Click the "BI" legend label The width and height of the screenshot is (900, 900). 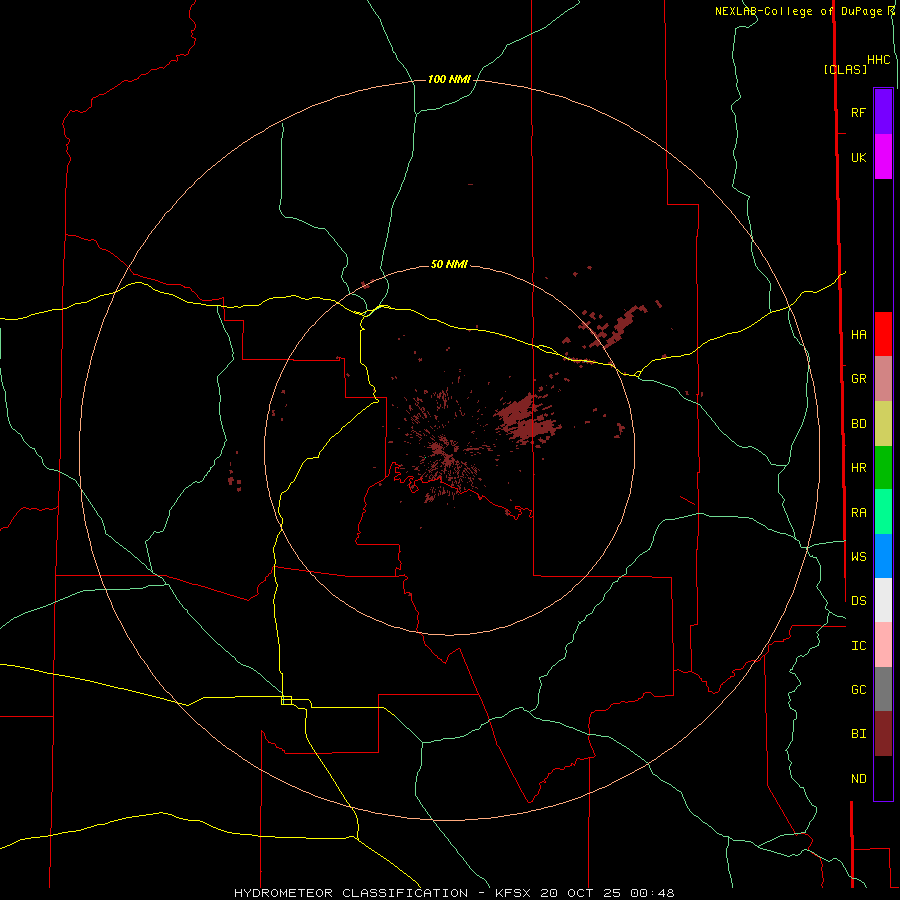click(858, 734)
